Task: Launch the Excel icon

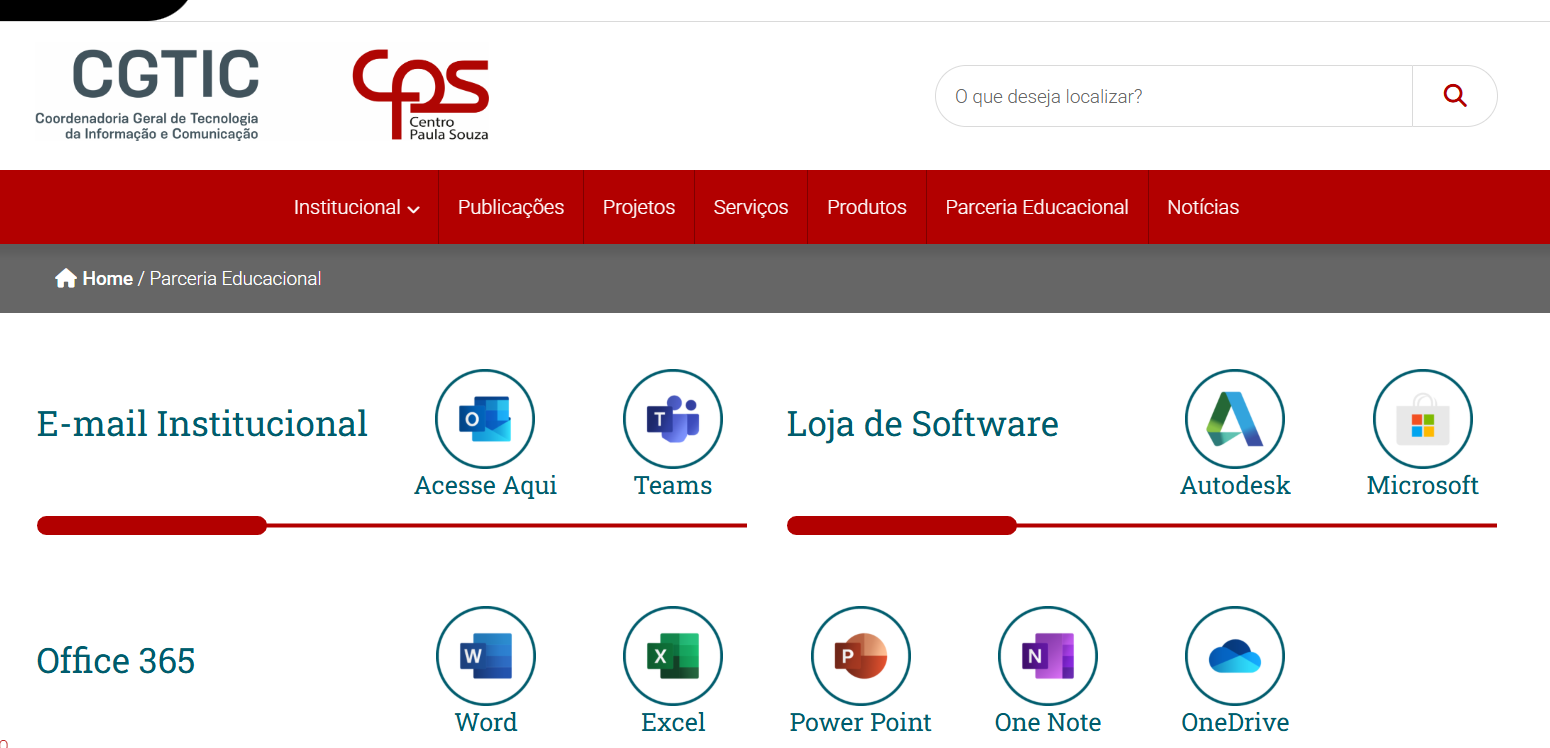Action: (x=673, y=656)
